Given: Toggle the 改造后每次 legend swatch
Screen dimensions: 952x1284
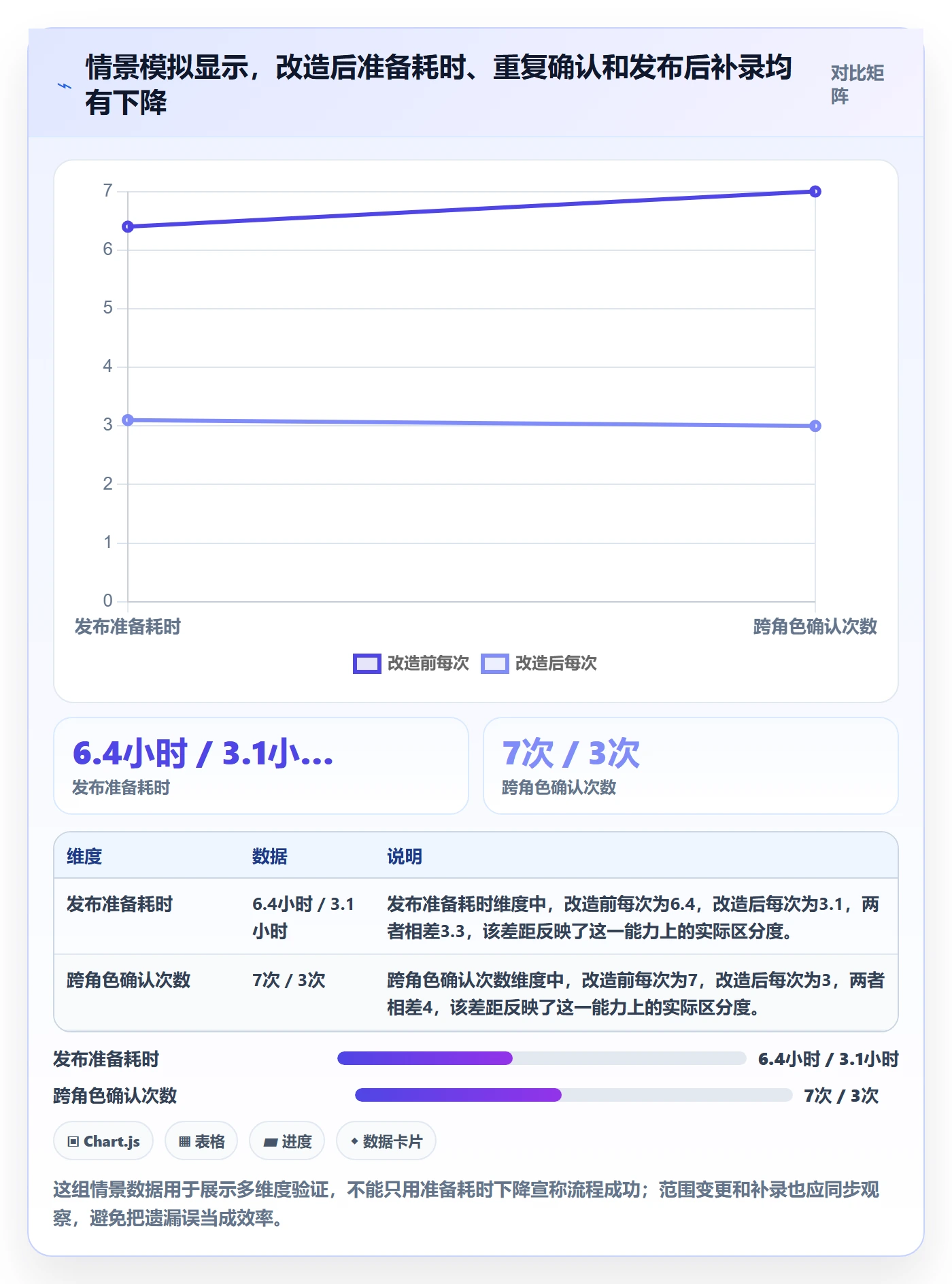Looking at the screenshot, I should click(495, 663).
